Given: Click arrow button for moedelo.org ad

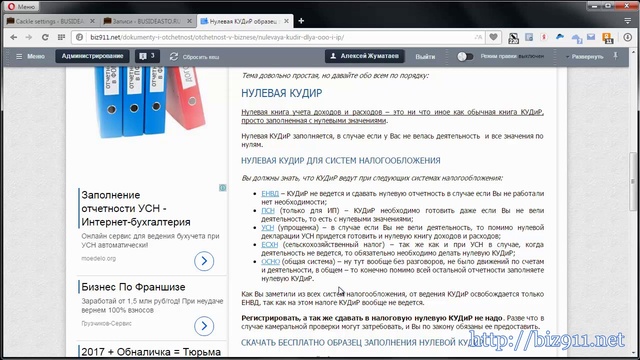Looking at the screenshot, I should [x=204, y=261].
